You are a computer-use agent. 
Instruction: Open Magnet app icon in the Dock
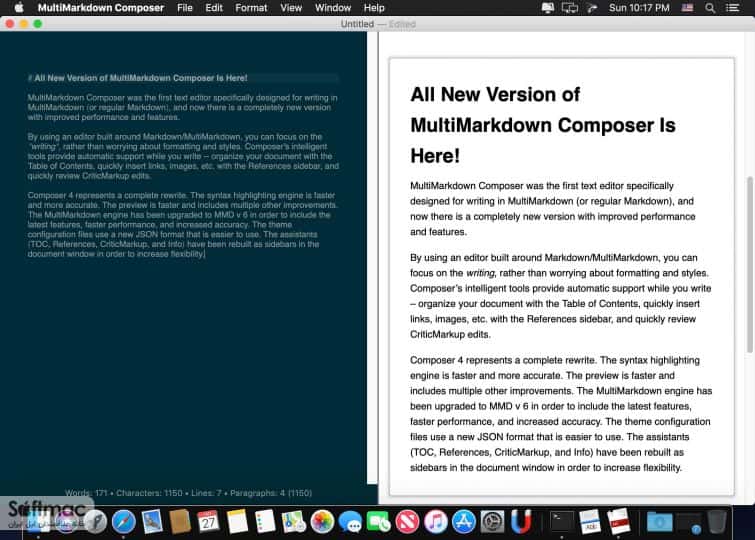tap(521, 522)
